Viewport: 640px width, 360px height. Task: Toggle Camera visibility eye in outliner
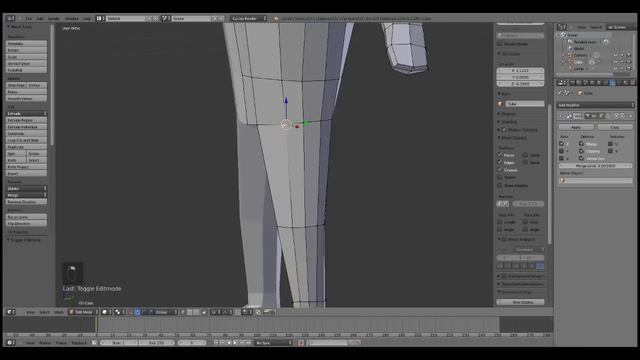[x=616, y=55]
